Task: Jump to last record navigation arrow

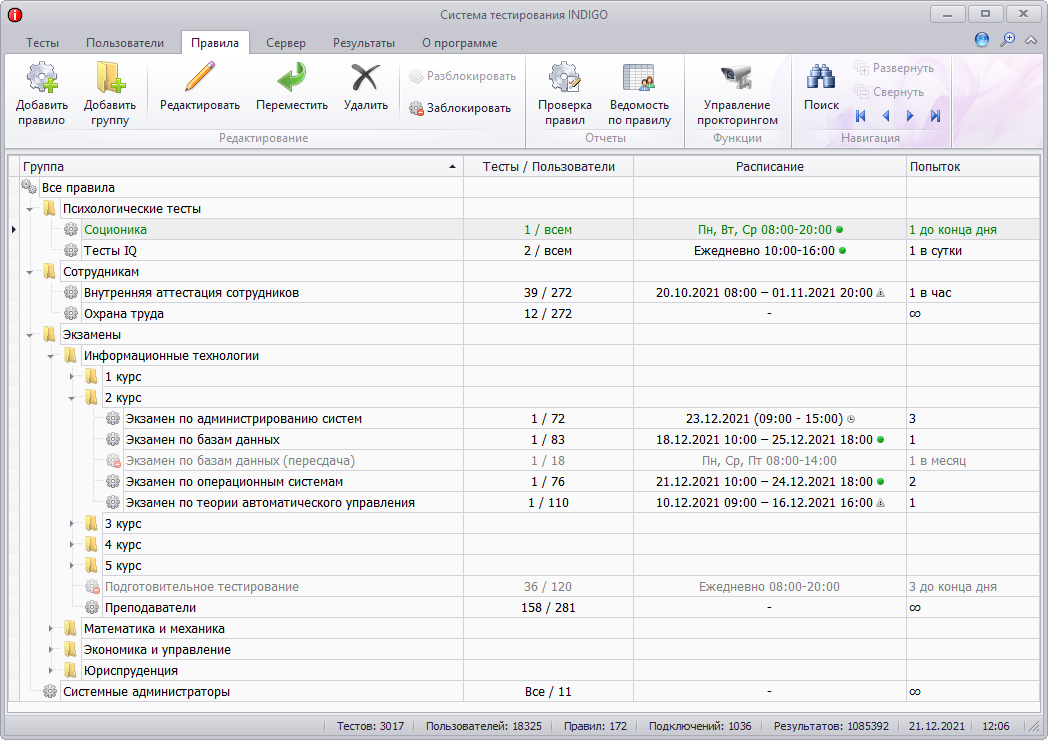Action: point(935,116)
